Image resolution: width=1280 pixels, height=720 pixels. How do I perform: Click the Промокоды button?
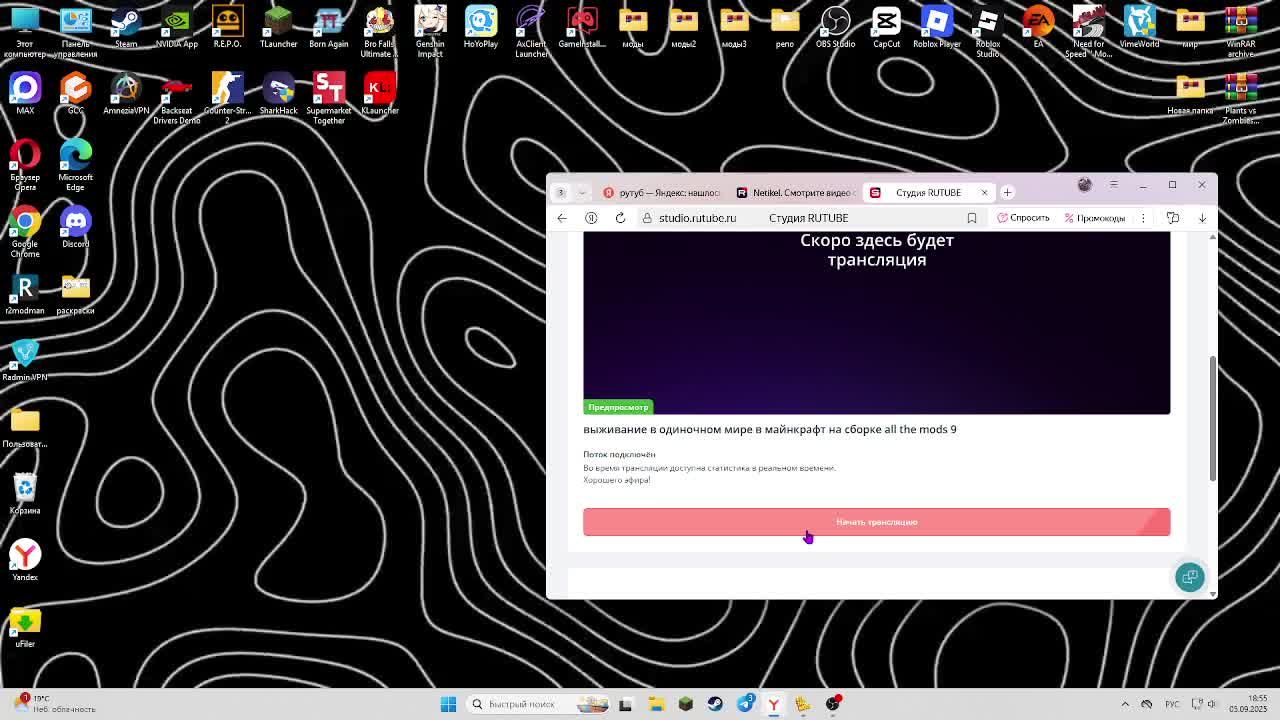pyautogui.click(x=1094, y=218)
